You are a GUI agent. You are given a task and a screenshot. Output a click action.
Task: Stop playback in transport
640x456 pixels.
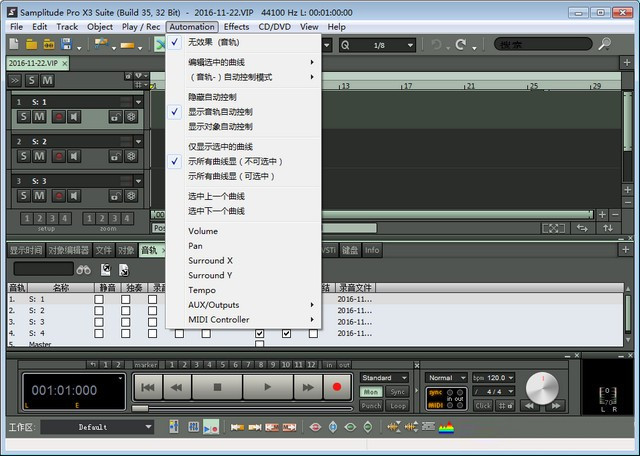(x=217, y=387)
